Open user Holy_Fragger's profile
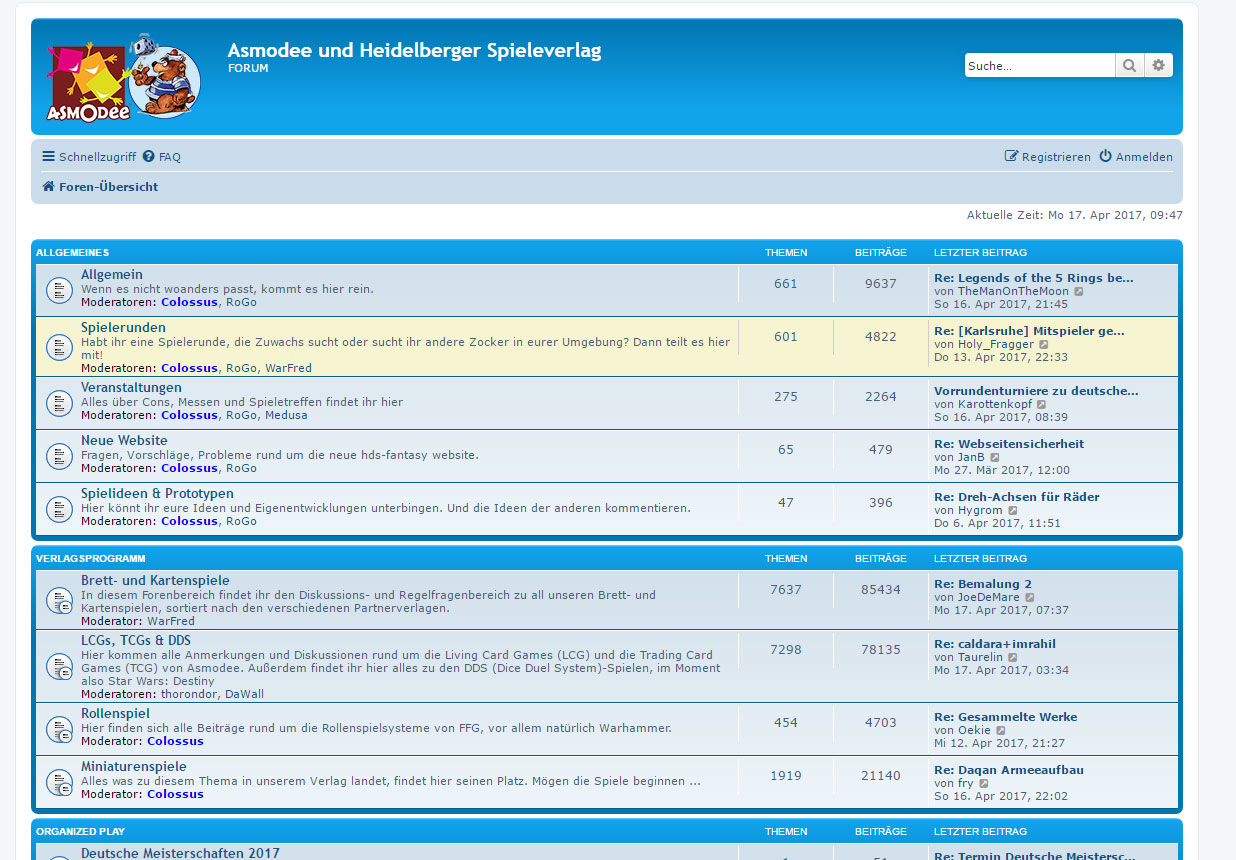 click(x=996, y=344)
